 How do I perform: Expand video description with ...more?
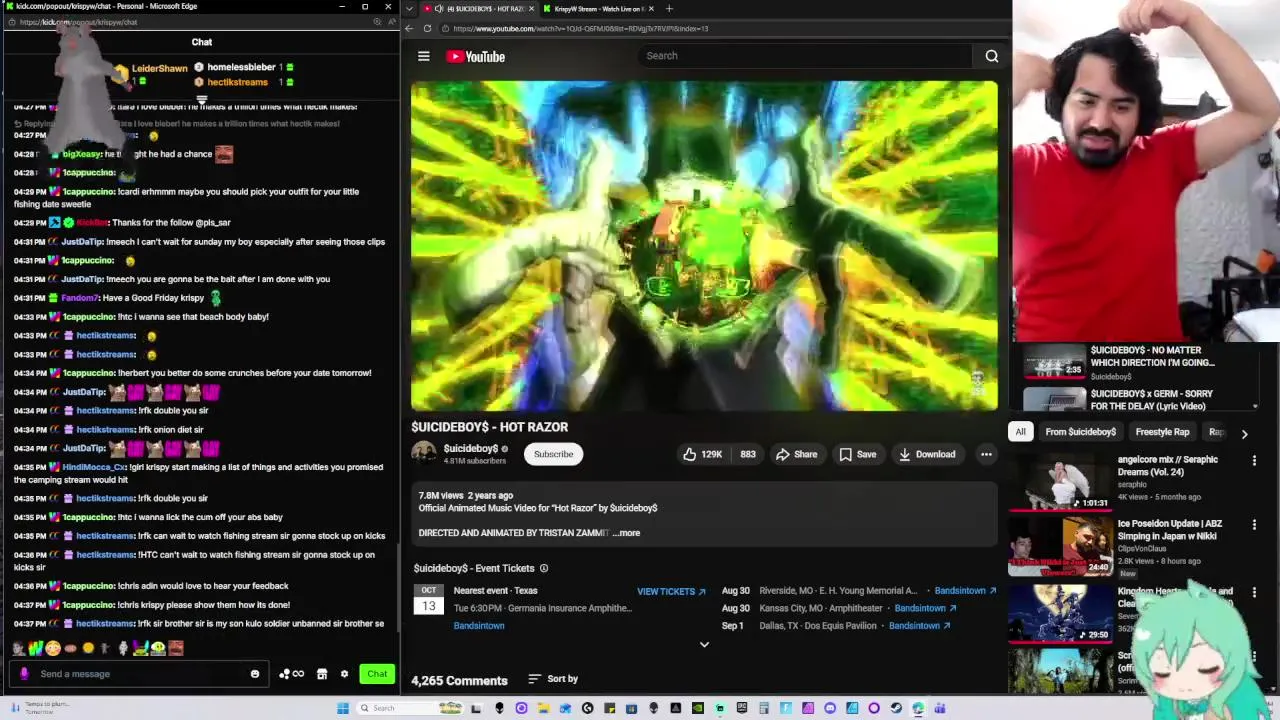pos(626,533)
